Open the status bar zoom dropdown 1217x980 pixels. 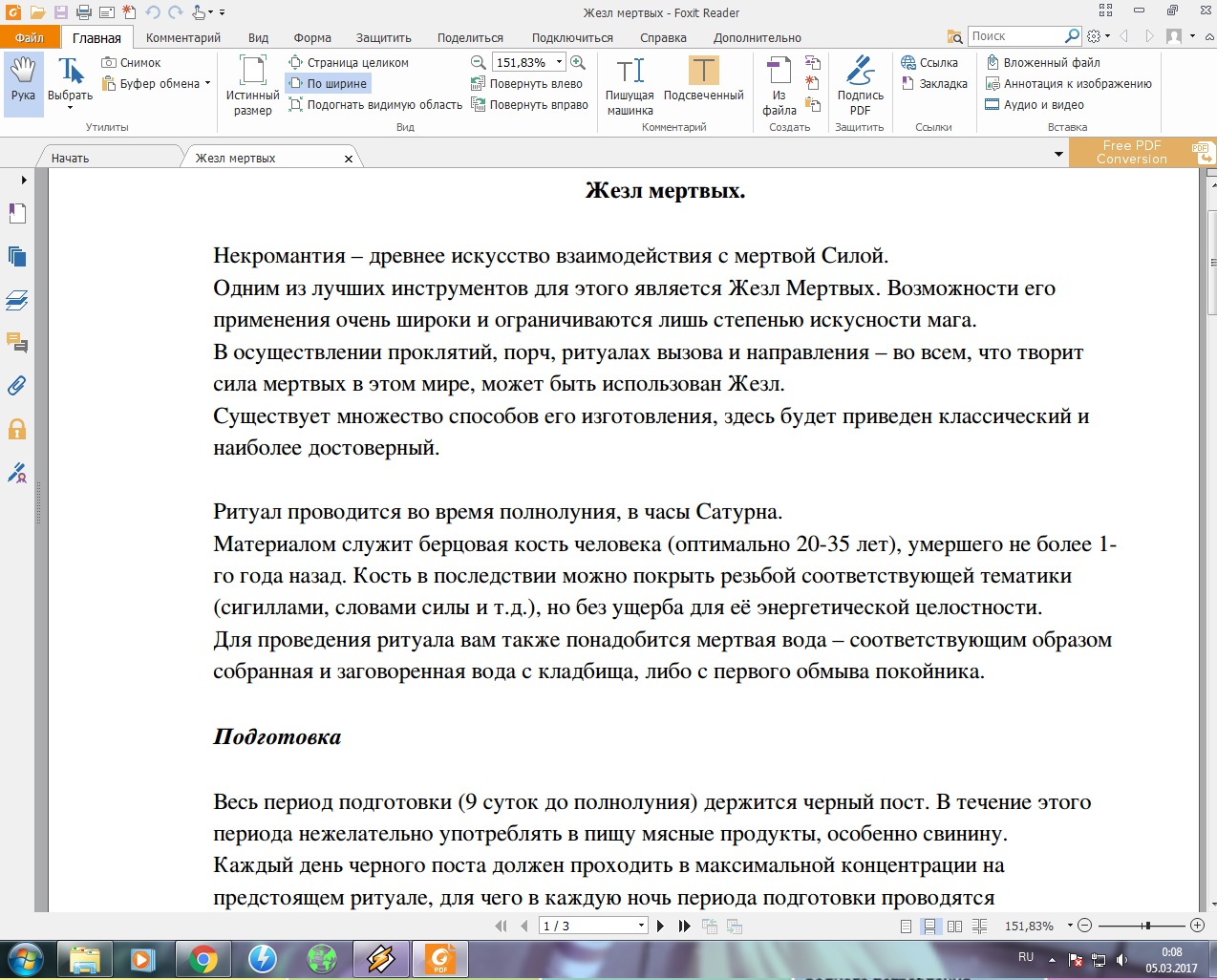tap(1069, 926)
